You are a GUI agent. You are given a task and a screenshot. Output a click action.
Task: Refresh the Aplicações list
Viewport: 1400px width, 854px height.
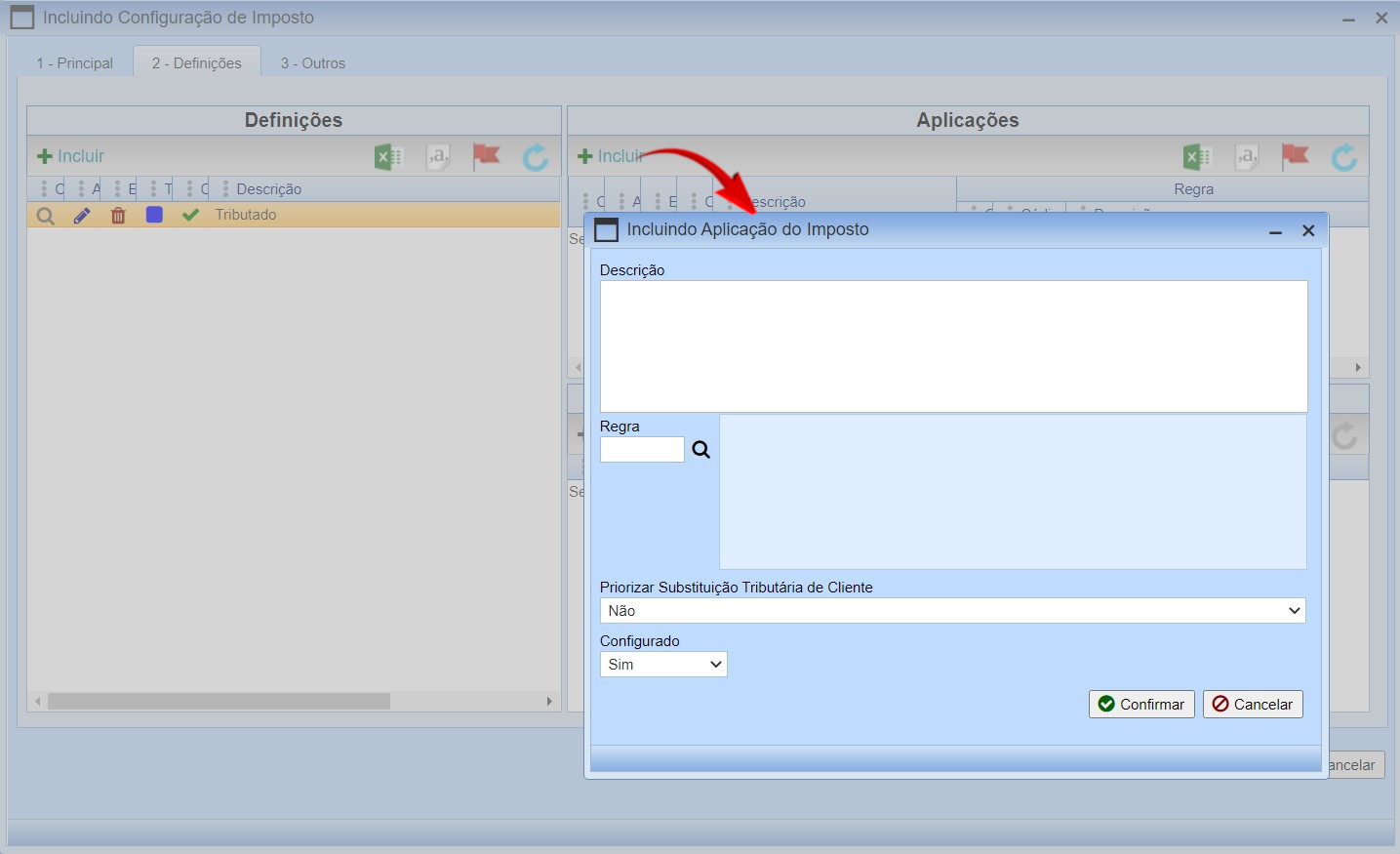[1344, 157]
